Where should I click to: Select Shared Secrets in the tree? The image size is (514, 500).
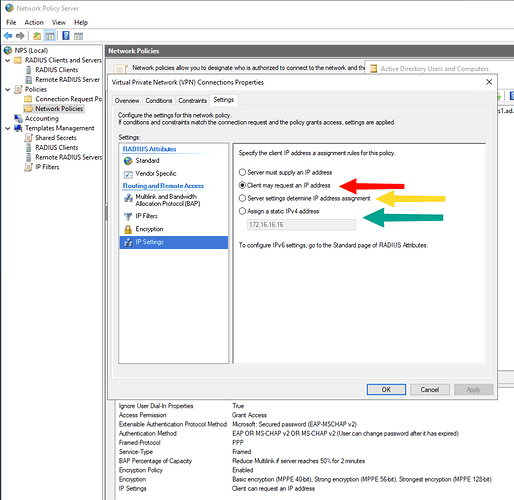tap(56, 138)
